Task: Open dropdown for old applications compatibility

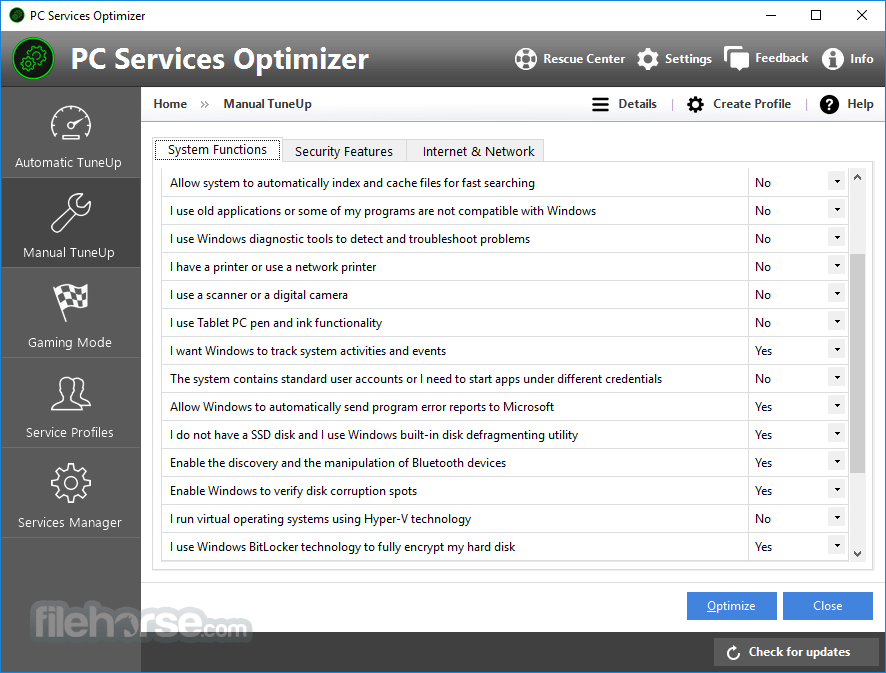Action: point(837,210)
